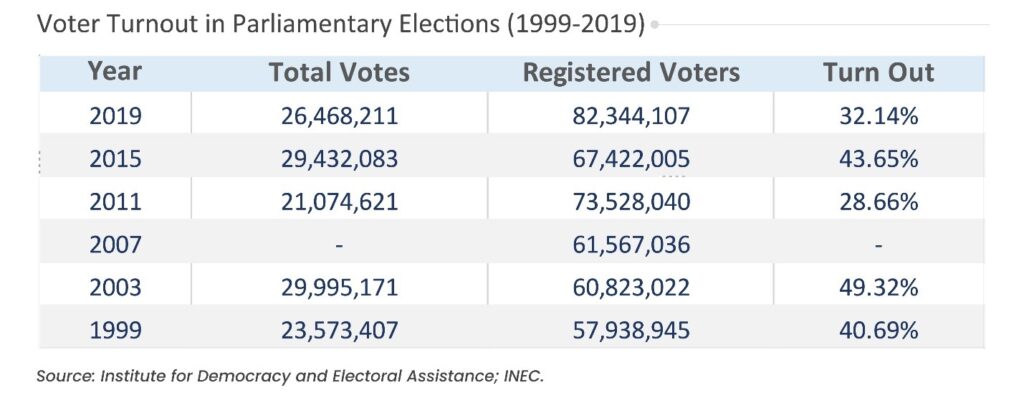The height and width of the screenshot is (398, 1024).
Task: Click the 49.32% turnout cell
Action: [878, 287]
